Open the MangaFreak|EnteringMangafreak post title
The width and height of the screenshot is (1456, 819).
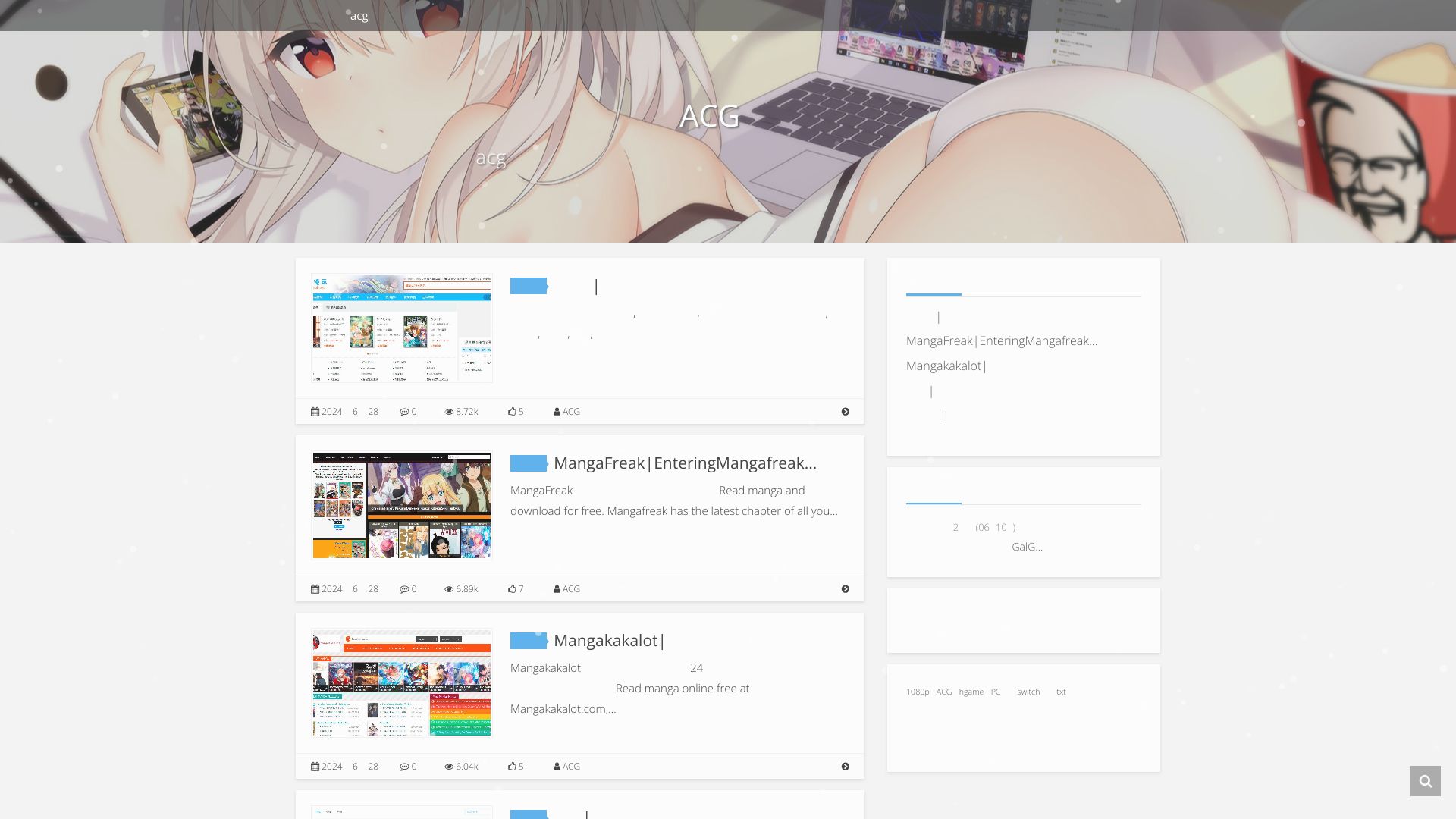click(x=685, y=463)
